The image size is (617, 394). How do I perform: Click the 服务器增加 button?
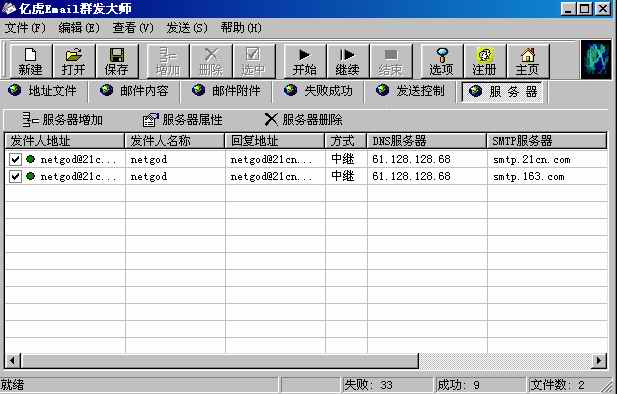pos(63,120)
